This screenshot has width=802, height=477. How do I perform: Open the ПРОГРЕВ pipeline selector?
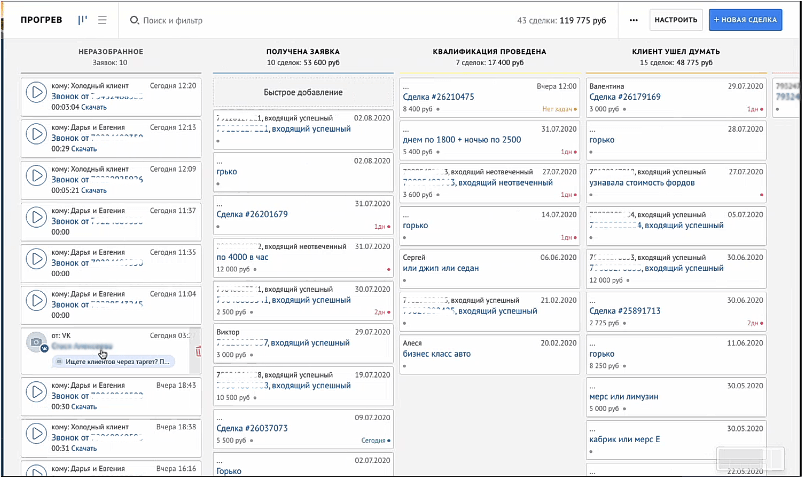pos(41,20)
